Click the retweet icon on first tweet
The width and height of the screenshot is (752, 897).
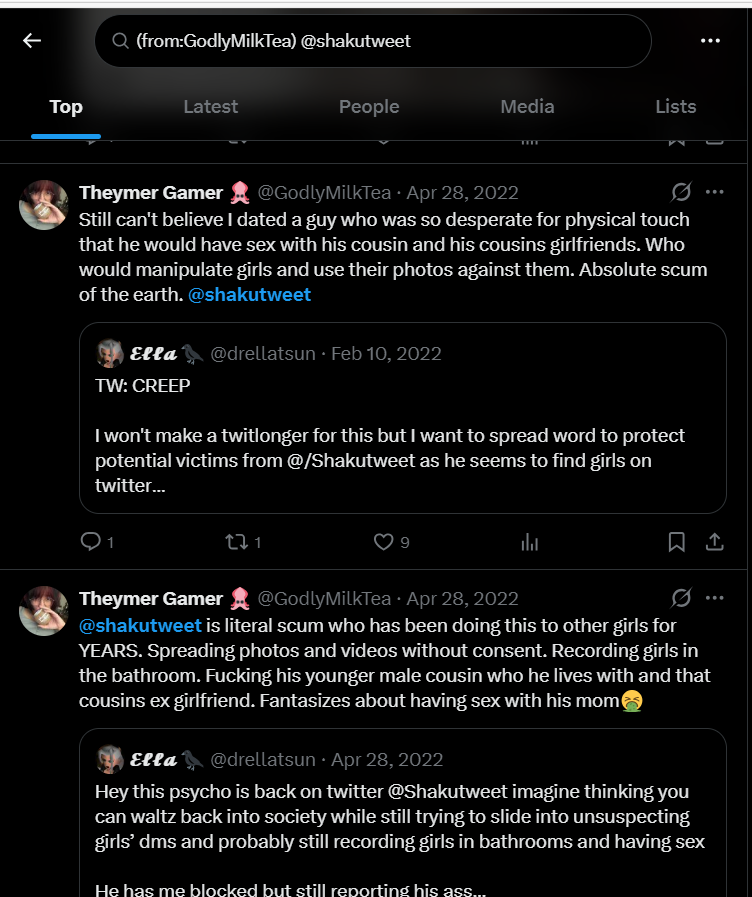[x=236, y=542]
